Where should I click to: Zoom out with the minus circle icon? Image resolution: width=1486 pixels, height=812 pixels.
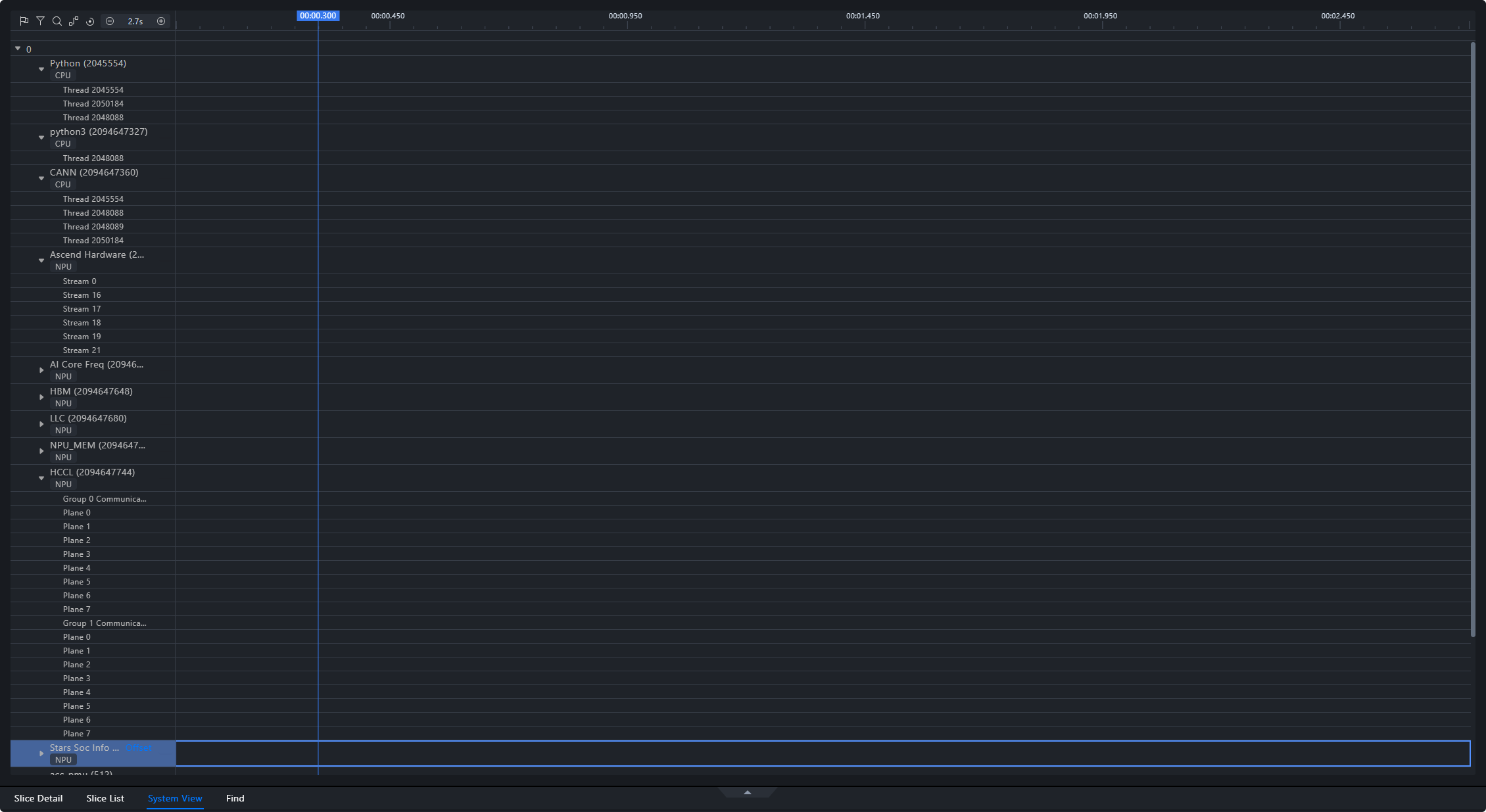110,21
